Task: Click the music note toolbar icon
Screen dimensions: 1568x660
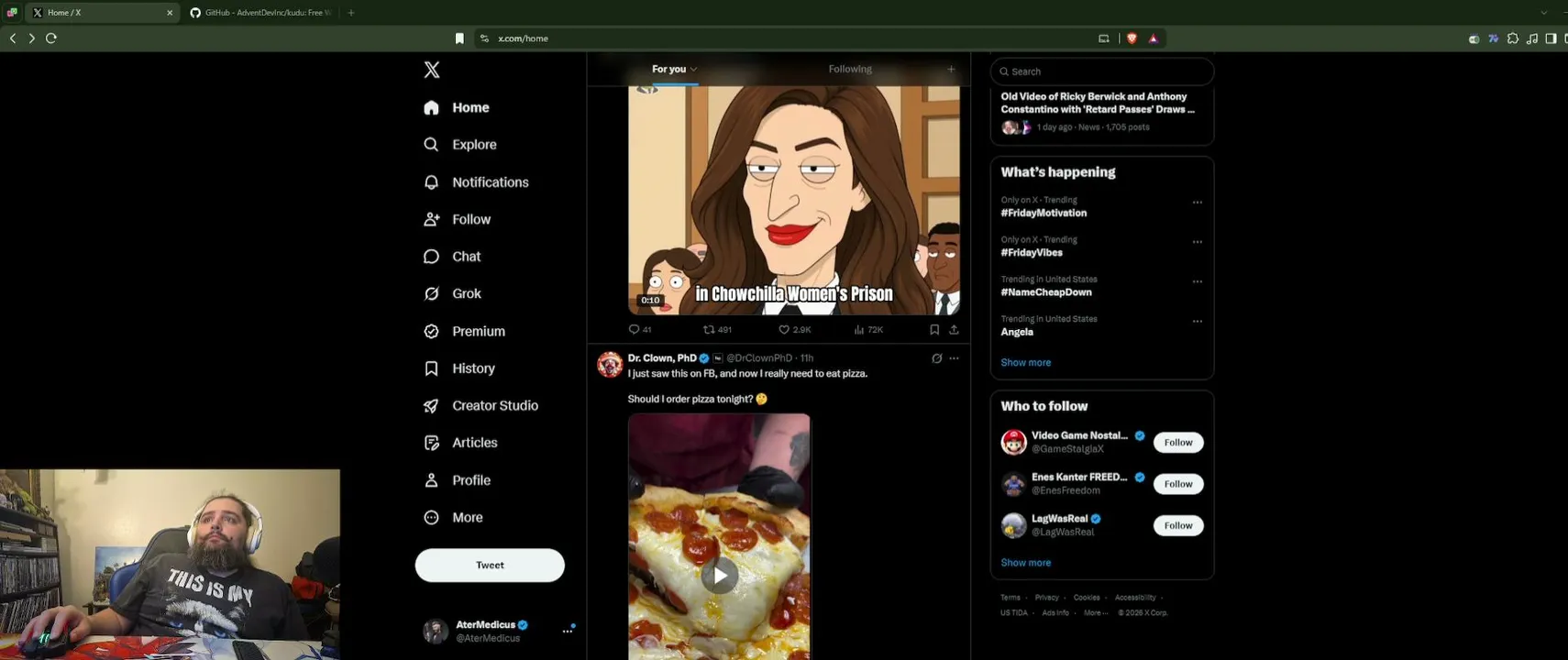Action: pos(1532,38)
